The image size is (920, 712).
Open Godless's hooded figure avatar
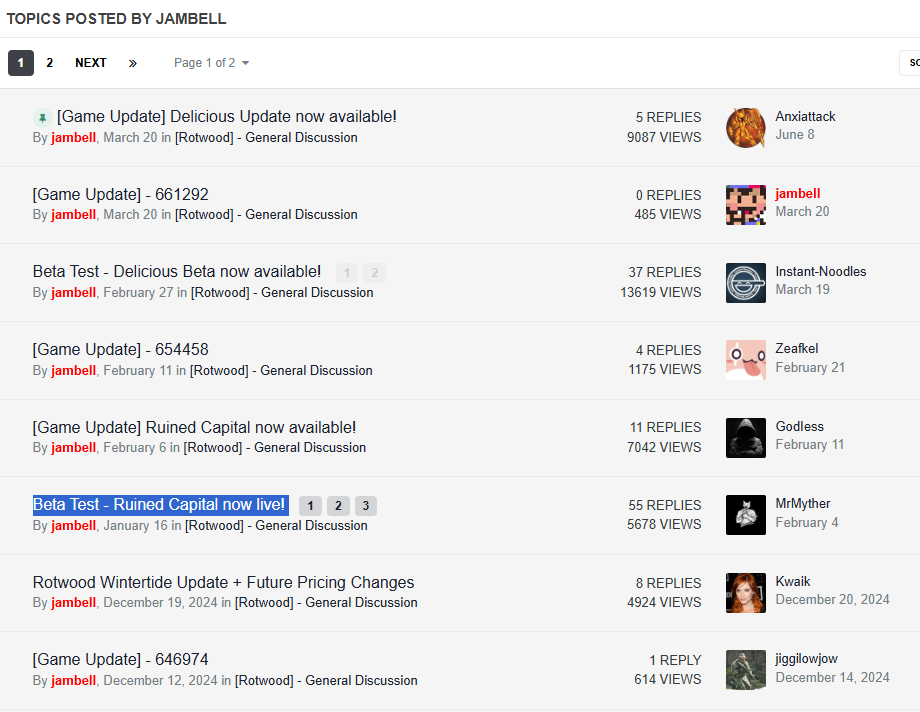(745, 437)
